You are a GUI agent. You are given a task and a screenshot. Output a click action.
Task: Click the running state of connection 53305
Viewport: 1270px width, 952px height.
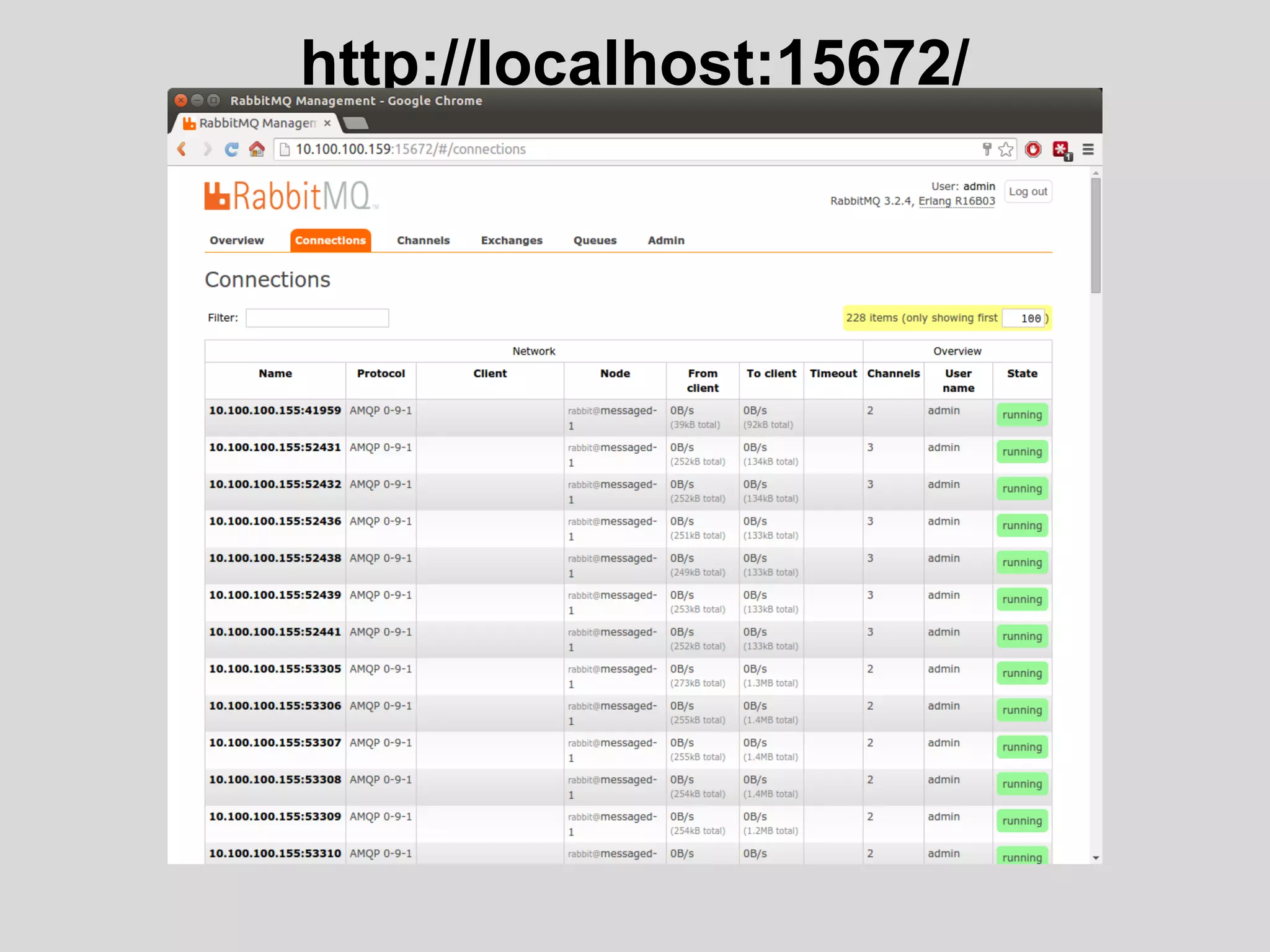pyautogui.click(x=1022, y=674)
